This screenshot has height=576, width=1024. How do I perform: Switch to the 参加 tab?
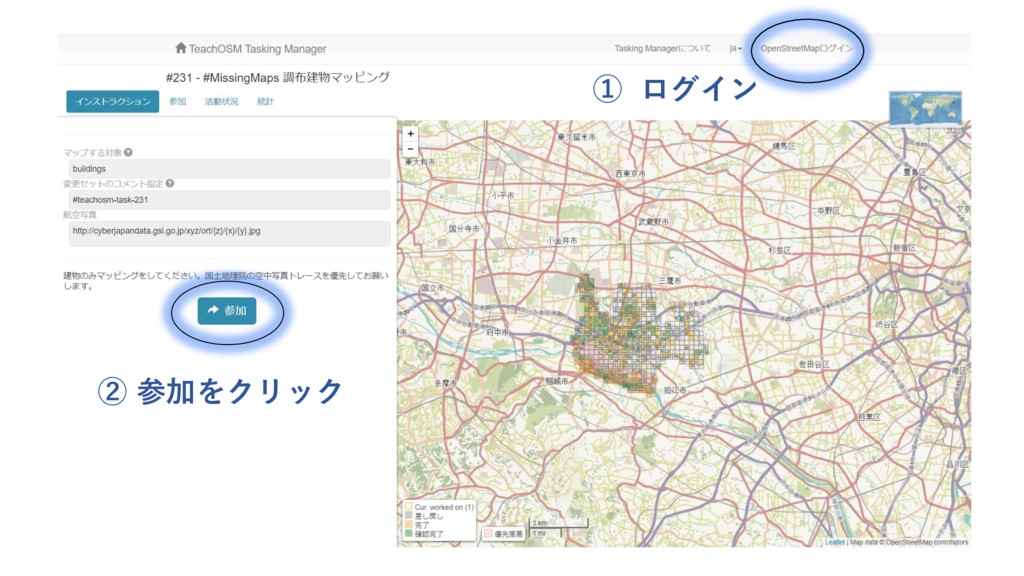(178, 101)
